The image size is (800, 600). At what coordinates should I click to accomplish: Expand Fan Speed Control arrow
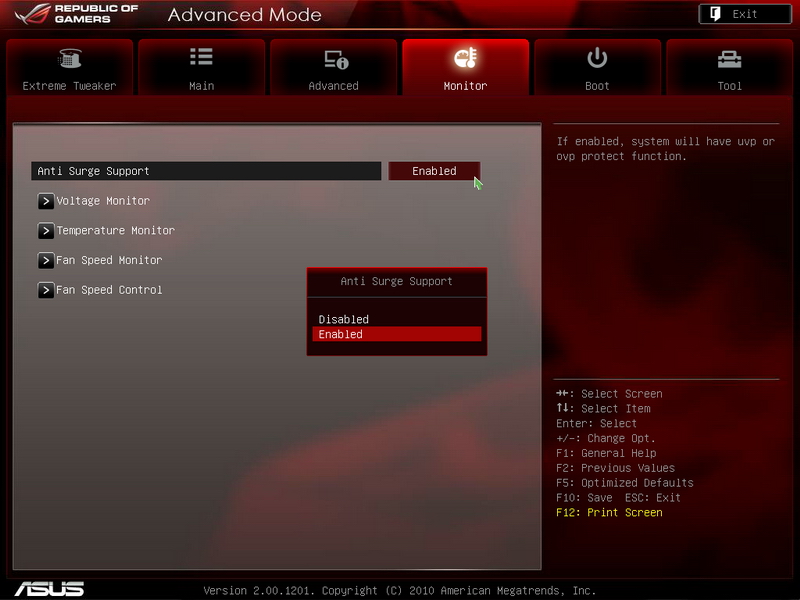(x=46, y=290)
